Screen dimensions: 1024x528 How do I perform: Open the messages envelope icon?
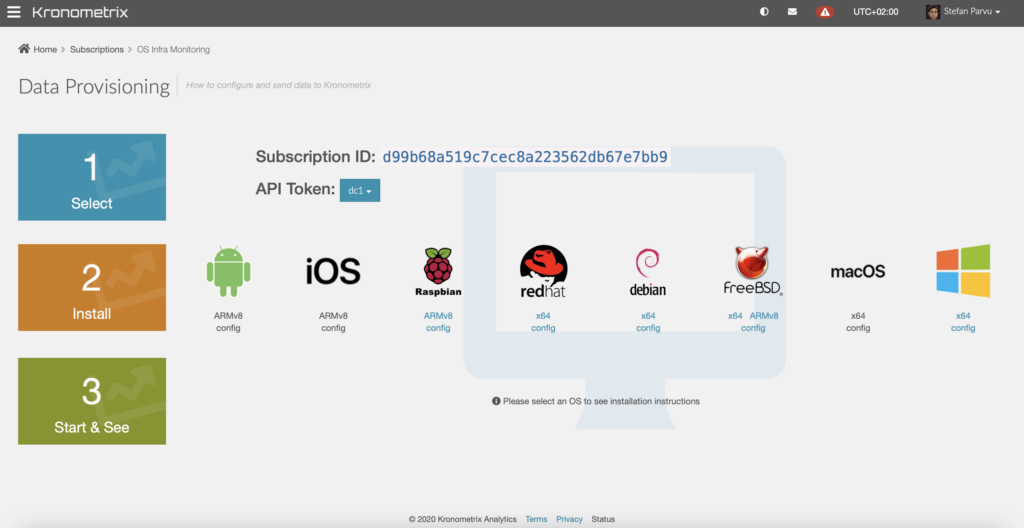[792, 12]
